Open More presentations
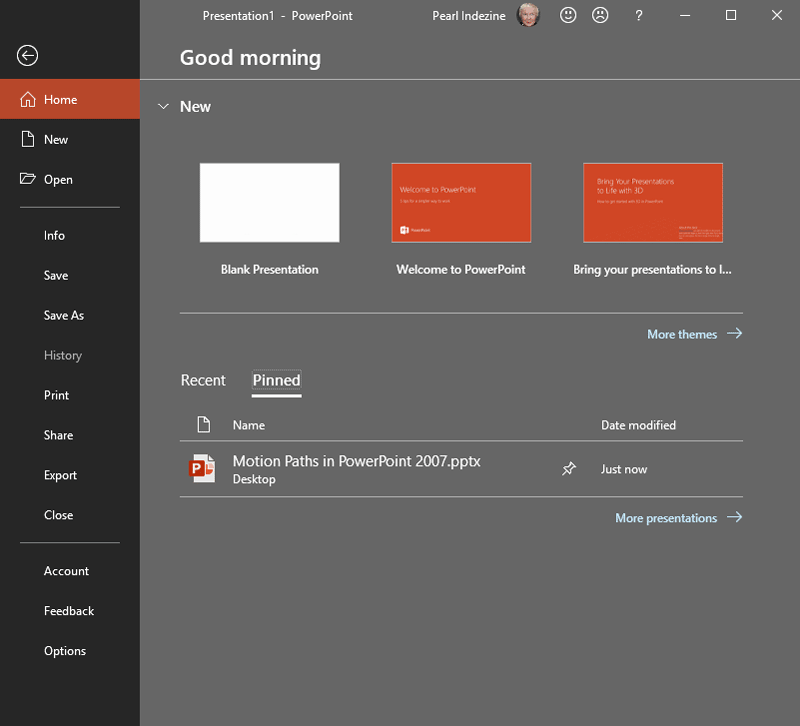This screenshot has width=800, height=726. pos(666,518)
